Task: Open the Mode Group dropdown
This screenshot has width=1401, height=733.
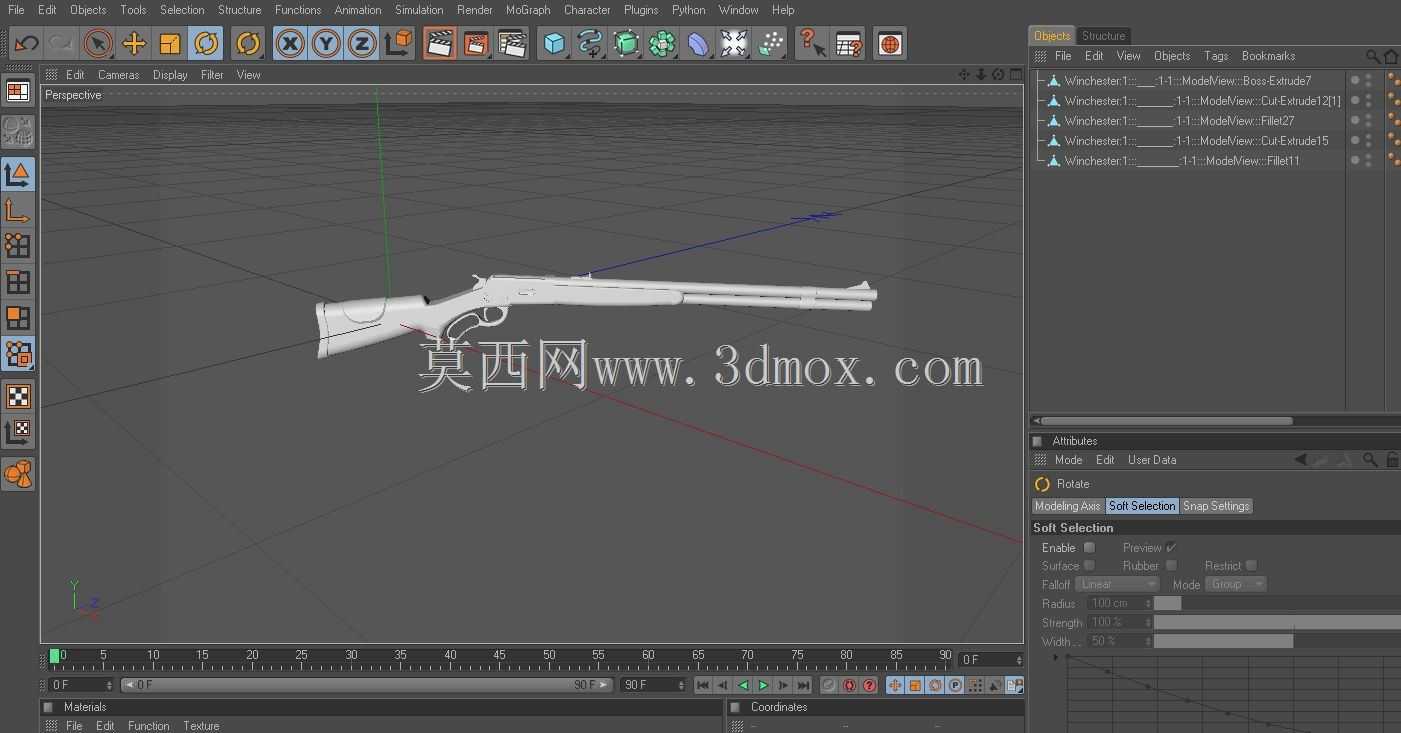Action: pyautogui.click(x=1236, y=584)
